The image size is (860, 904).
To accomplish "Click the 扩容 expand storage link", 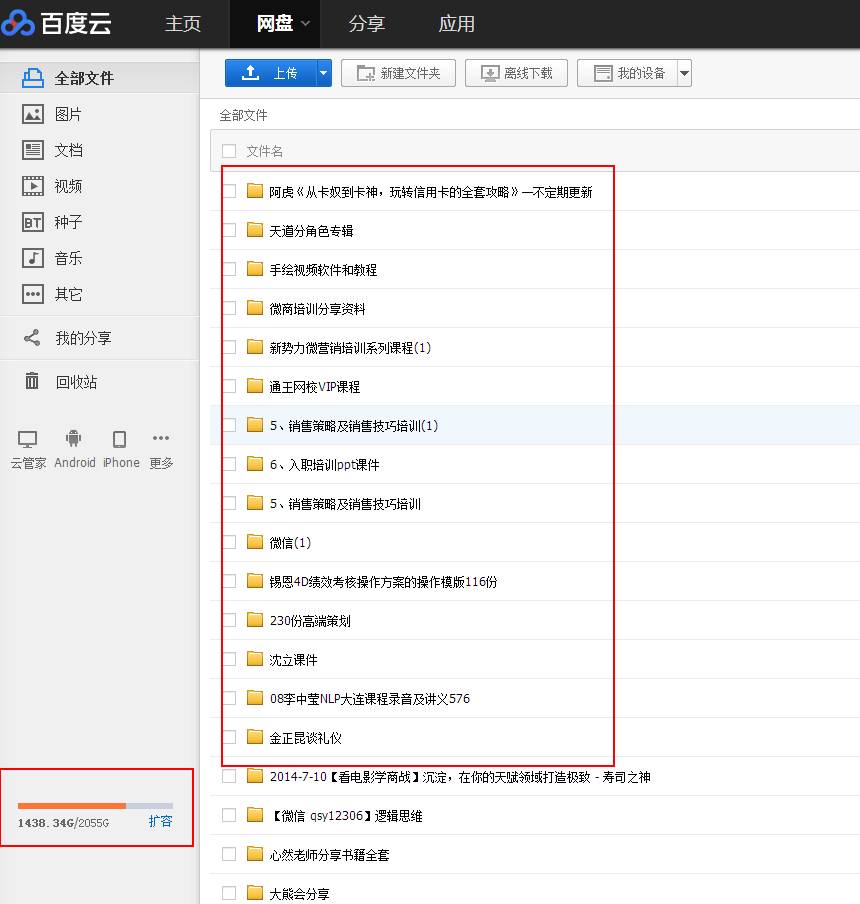I will coord(160,821).
